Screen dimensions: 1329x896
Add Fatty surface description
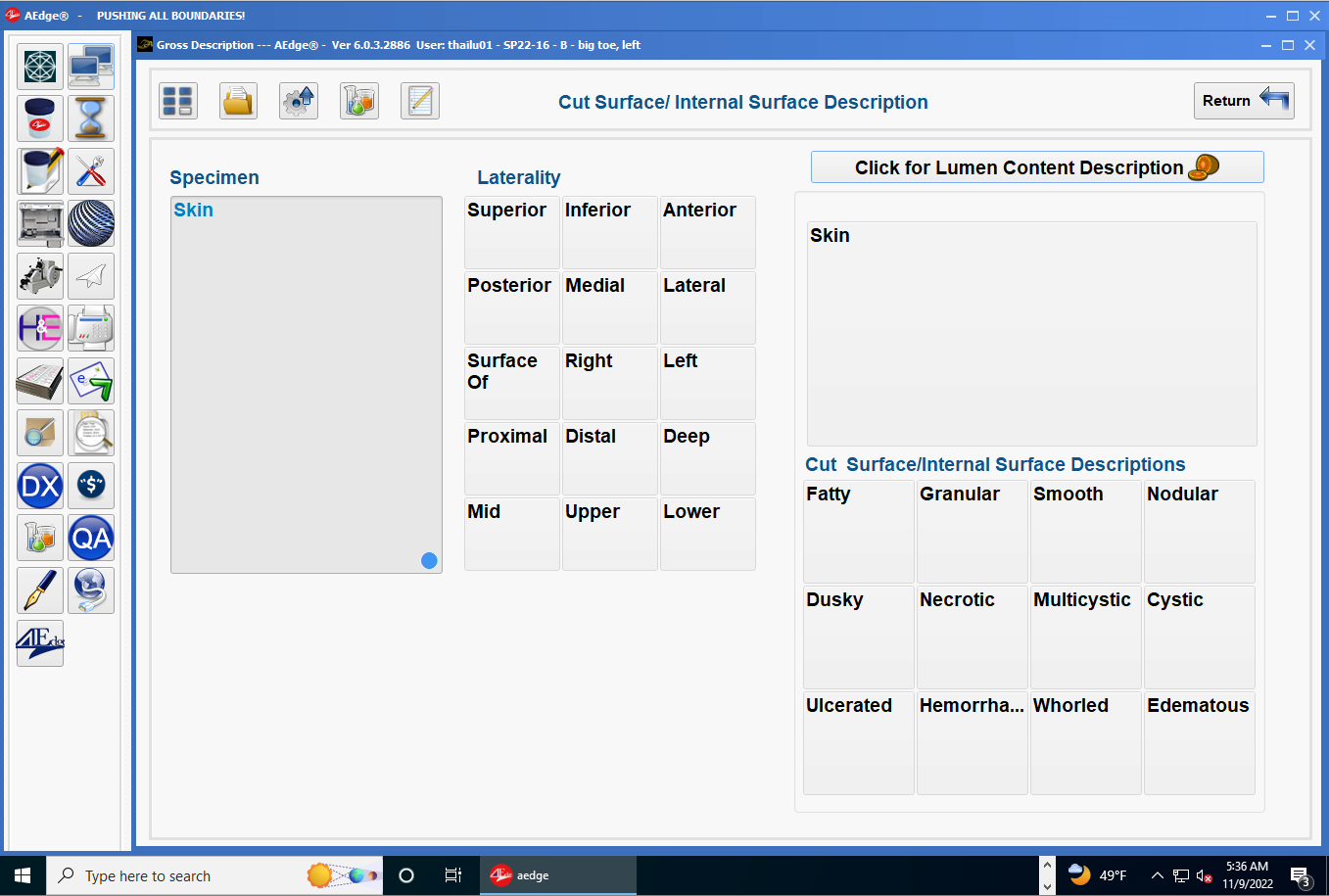pos(859,532)
